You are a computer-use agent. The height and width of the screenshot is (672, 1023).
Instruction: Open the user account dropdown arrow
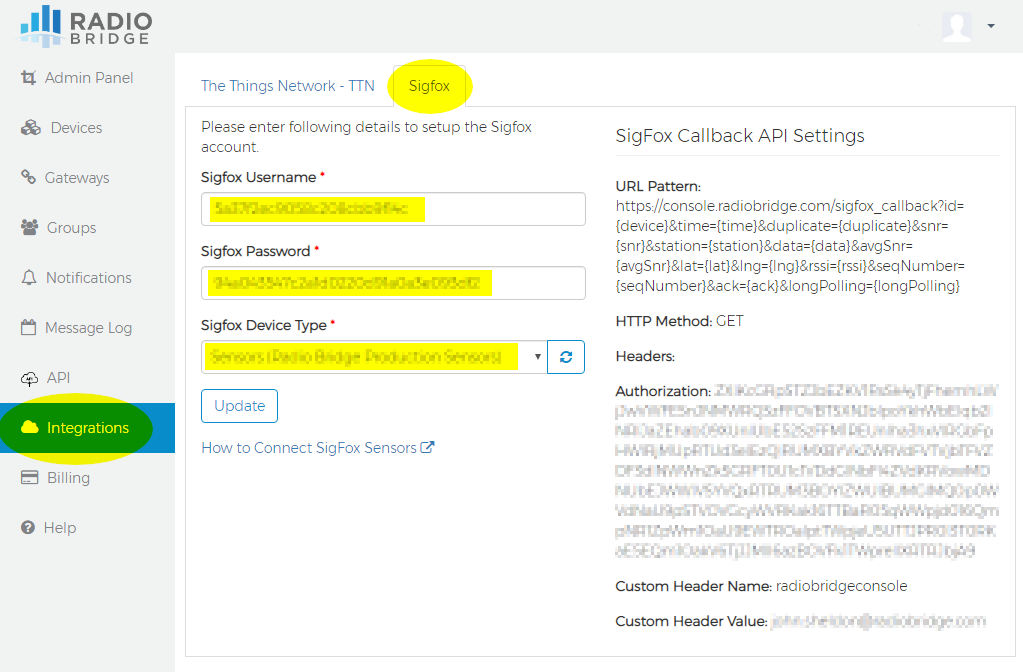click(x=991, y=26)
